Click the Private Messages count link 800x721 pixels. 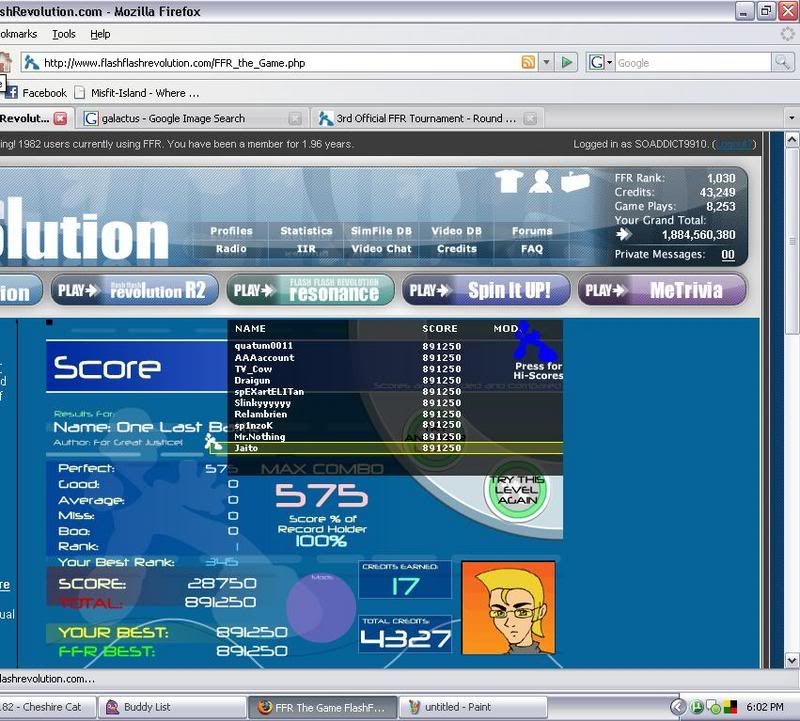coord(728,254)
